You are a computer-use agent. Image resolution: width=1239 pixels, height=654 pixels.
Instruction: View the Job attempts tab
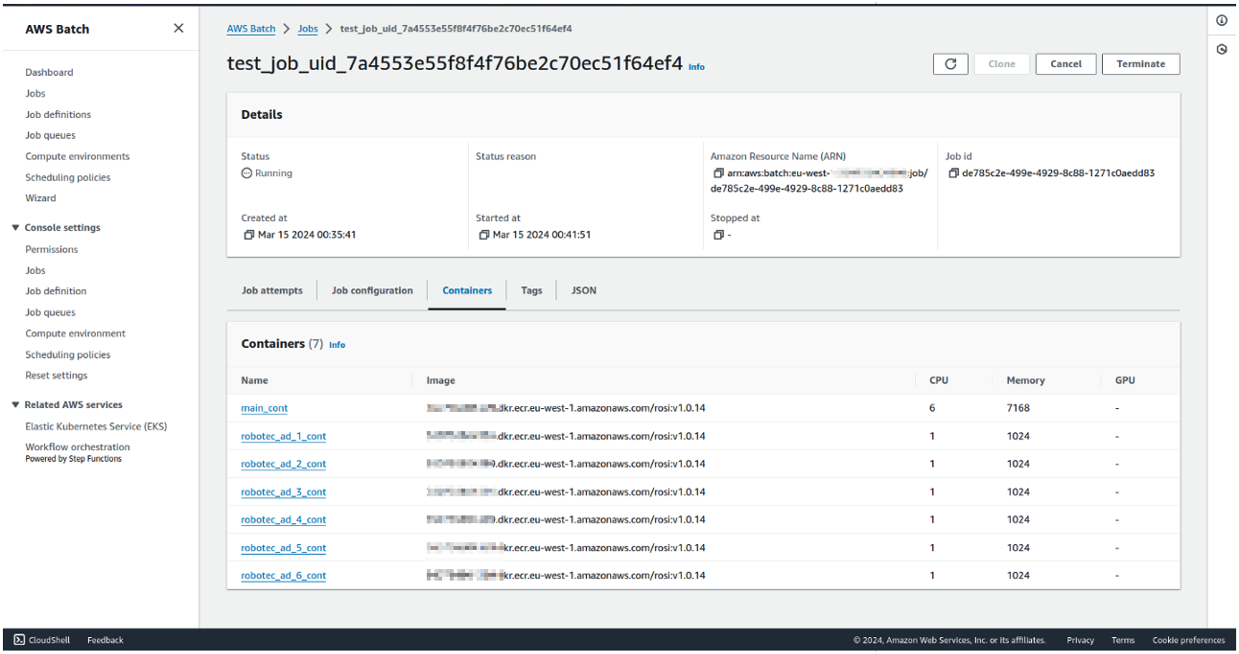tap(271, 290)
